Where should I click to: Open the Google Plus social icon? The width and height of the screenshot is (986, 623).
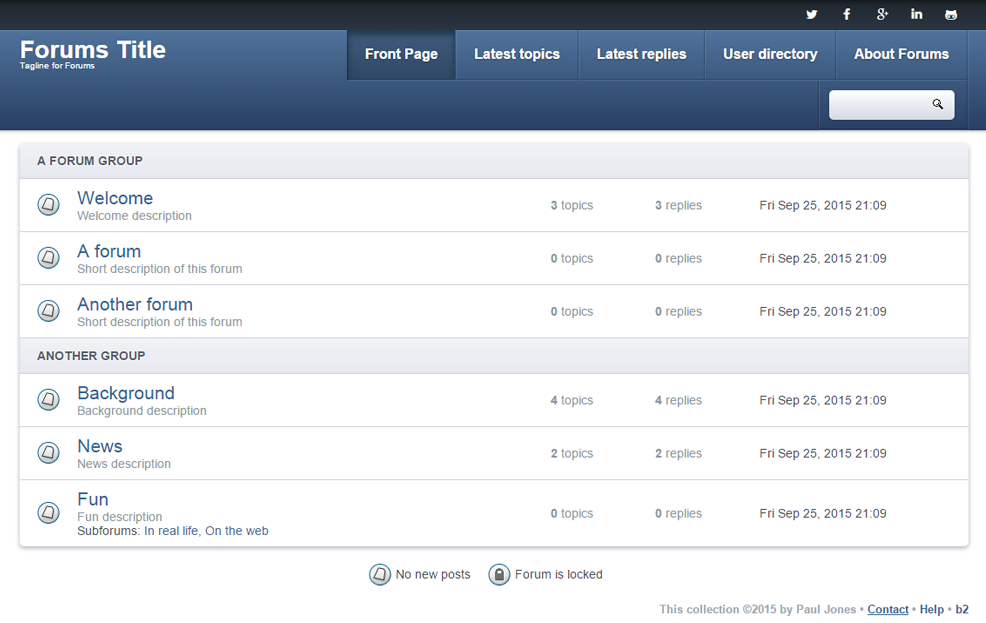click(x=882, y=14)
